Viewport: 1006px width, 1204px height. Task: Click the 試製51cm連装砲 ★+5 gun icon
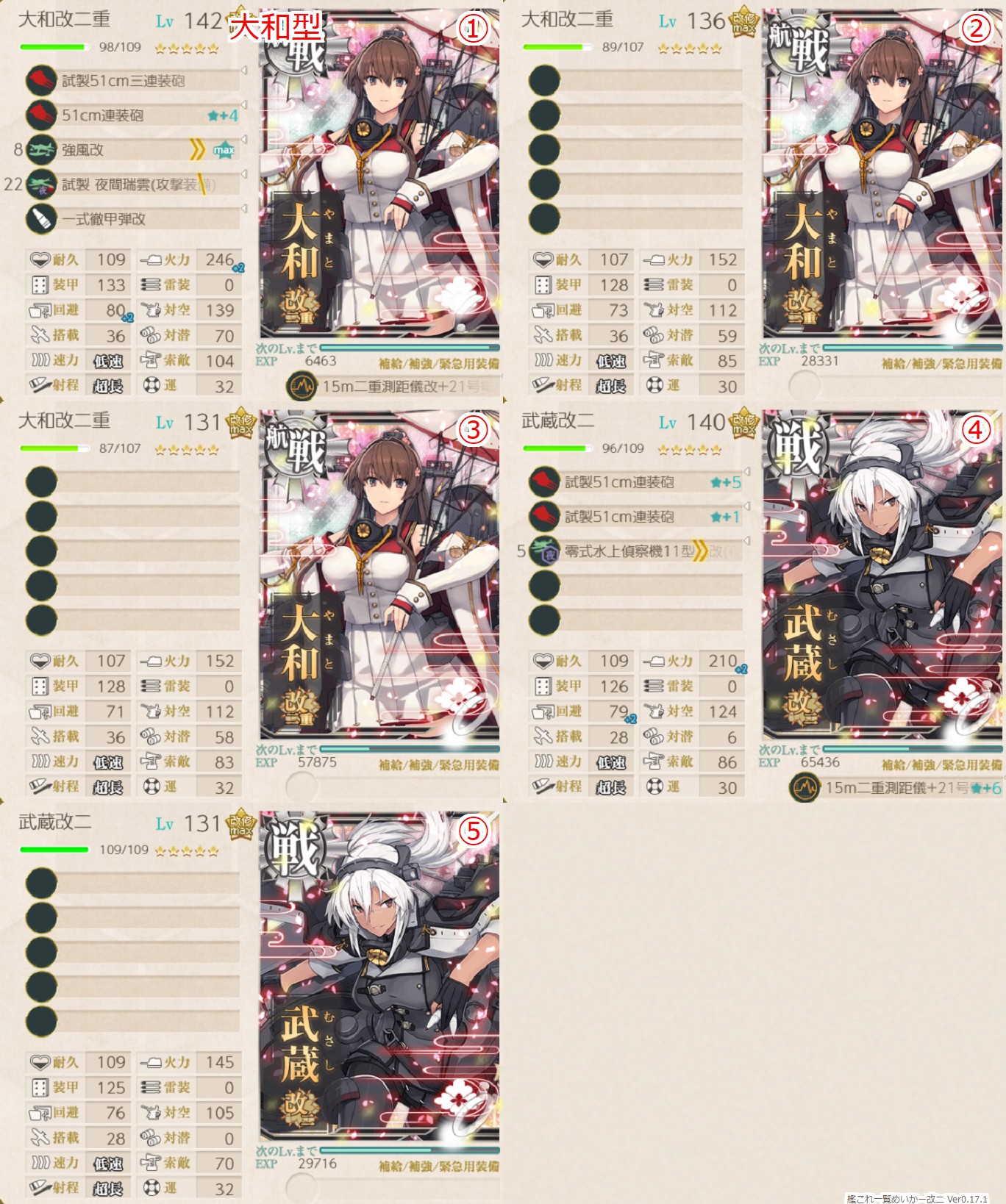(544, 481)
